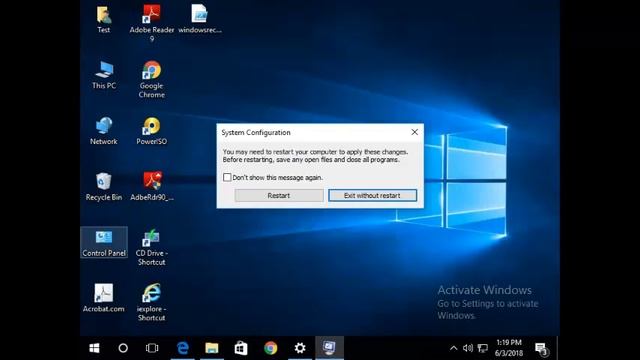The width and height of the screenshot is (640, 360).
Task: Click the Show desktop strip
Action: pyautogui.click(x=558, y=348)
